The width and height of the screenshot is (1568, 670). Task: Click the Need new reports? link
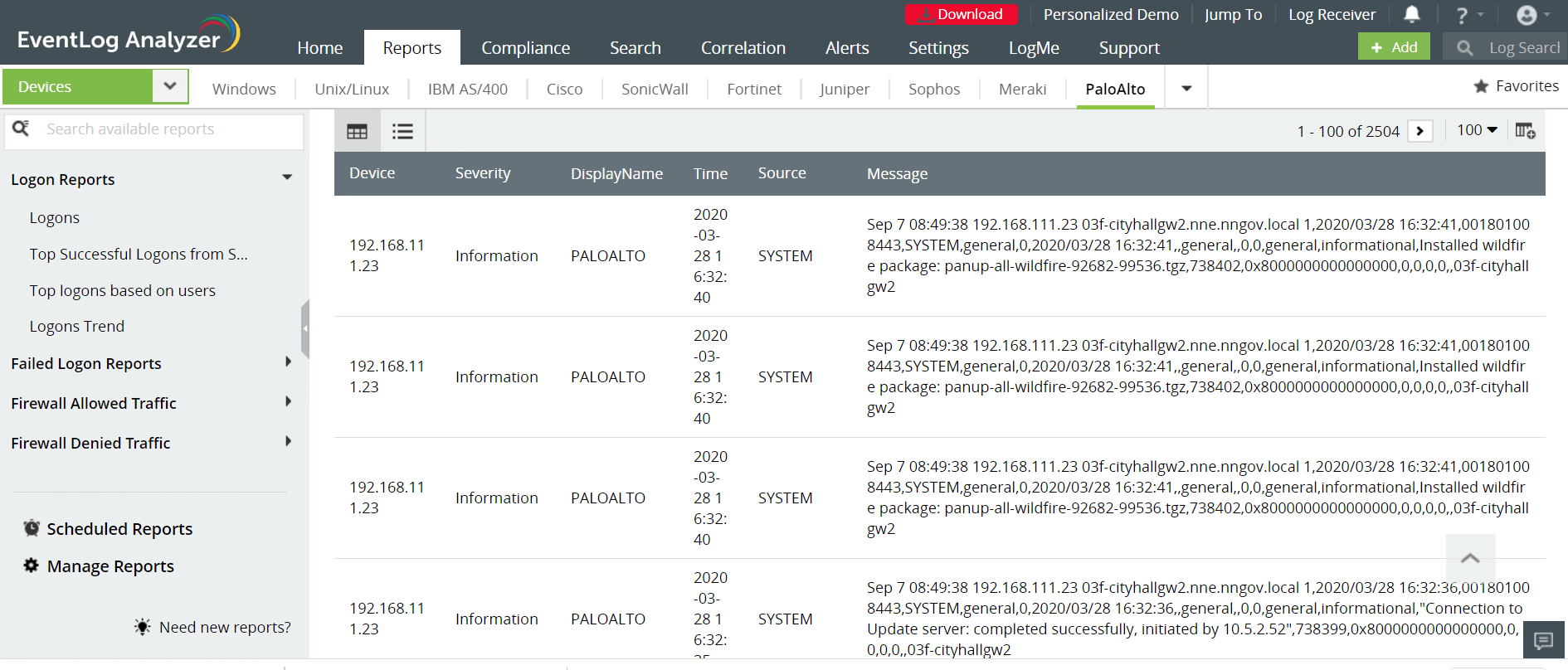[x=225, y=627]
